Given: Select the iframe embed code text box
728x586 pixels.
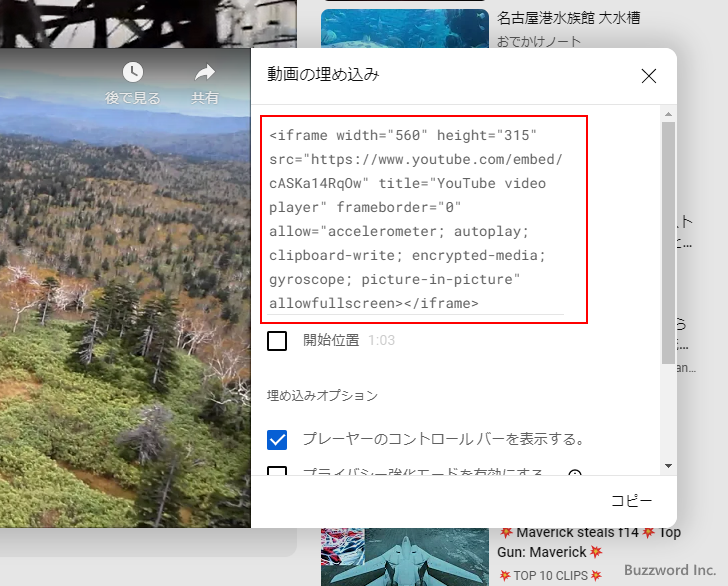Looking at the screenshot, I should (x=416, y=219).
